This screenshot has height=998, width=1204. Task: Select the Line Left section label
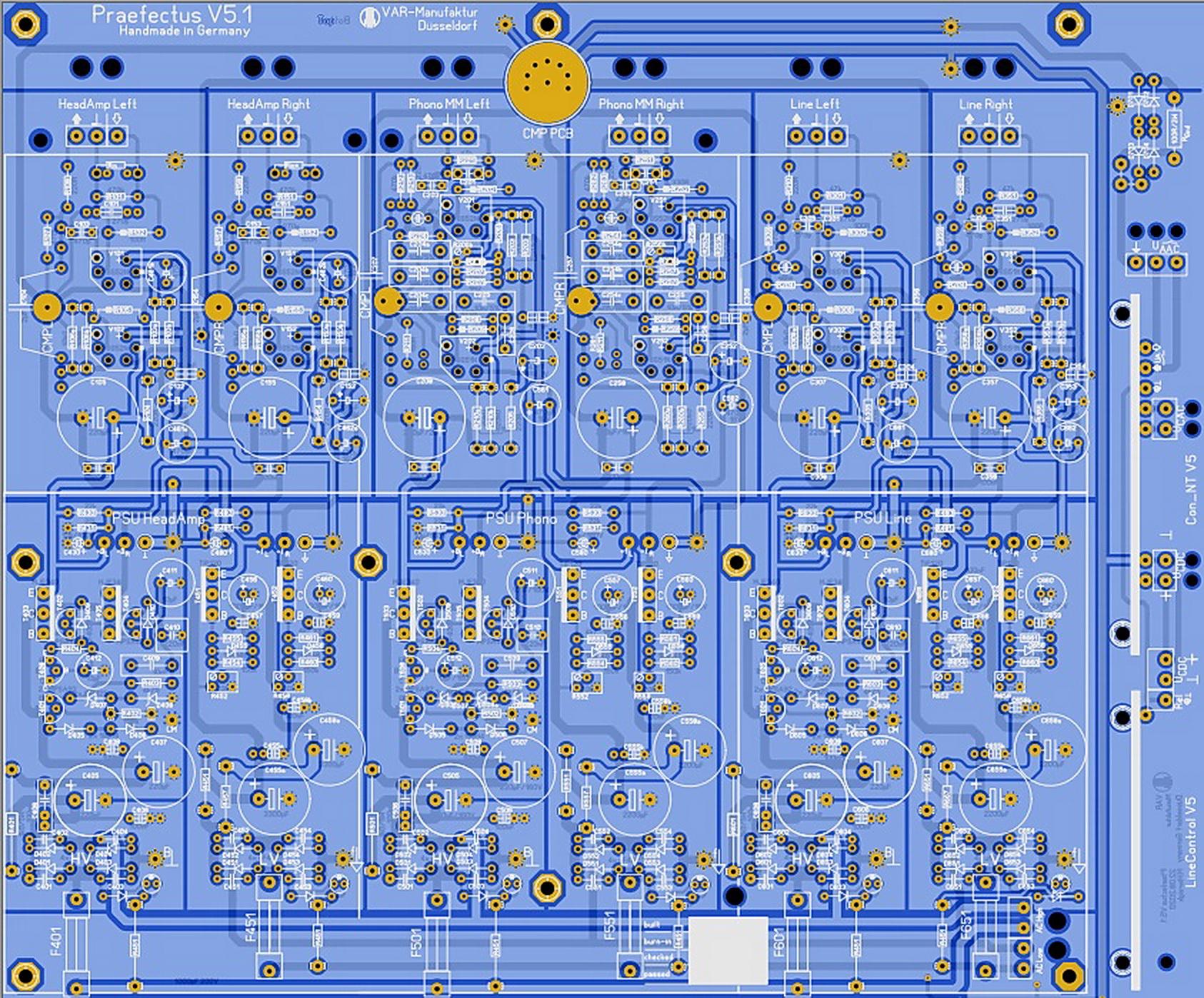click(x=815, y=104)
